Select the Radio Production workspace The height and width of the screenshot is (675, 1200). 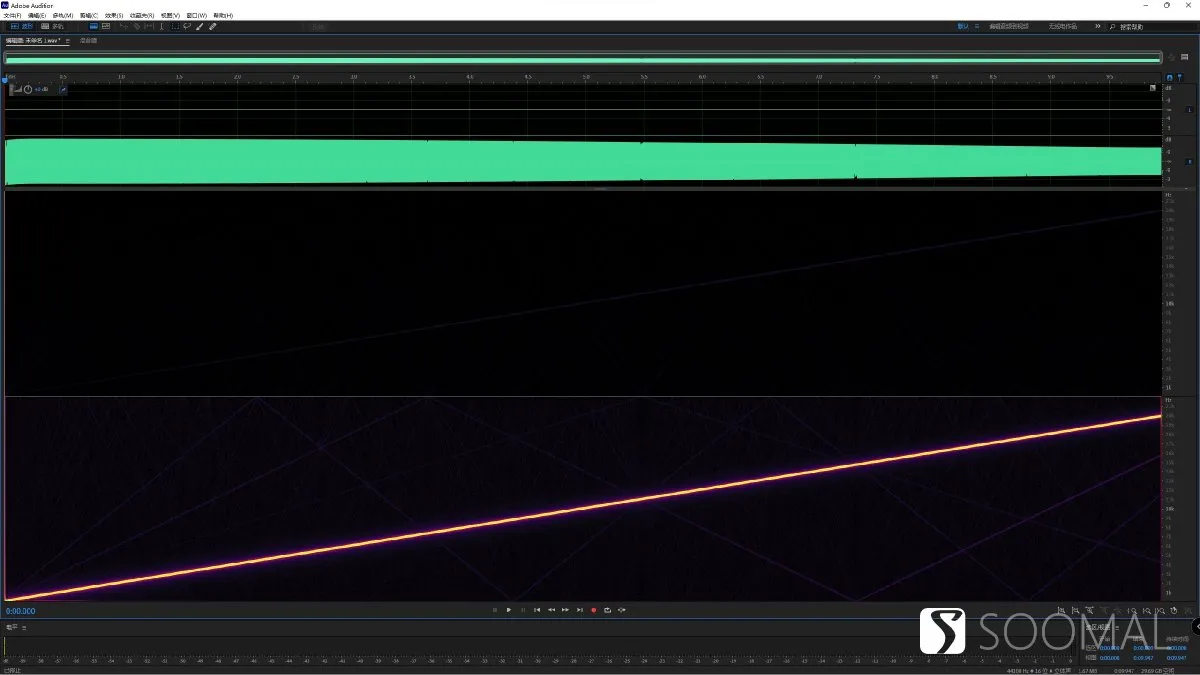(1063, 27)
